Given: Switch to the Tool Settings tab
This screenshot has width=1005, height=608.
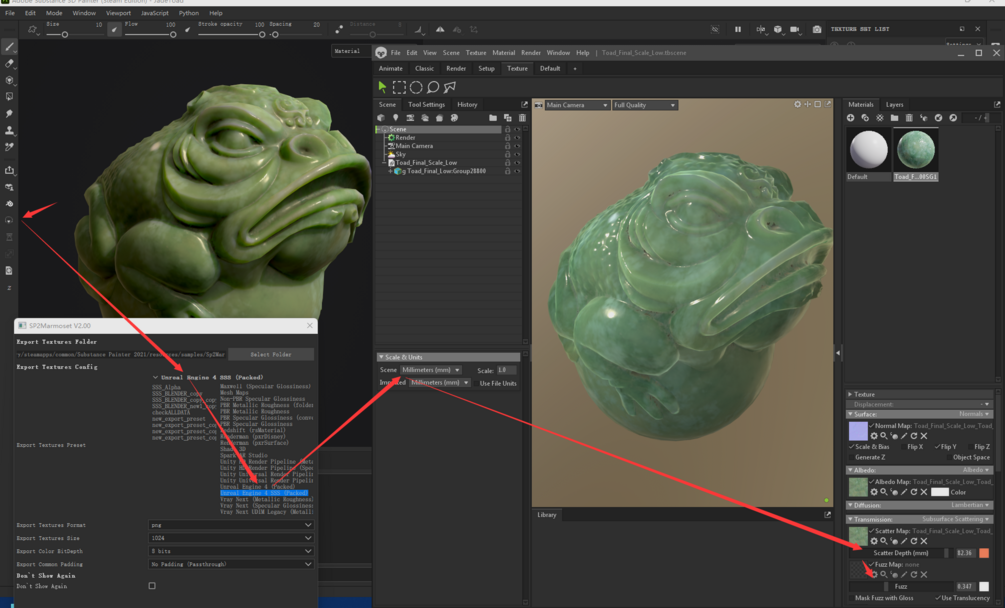Looking at the screenshot, I should coord(426,104).
